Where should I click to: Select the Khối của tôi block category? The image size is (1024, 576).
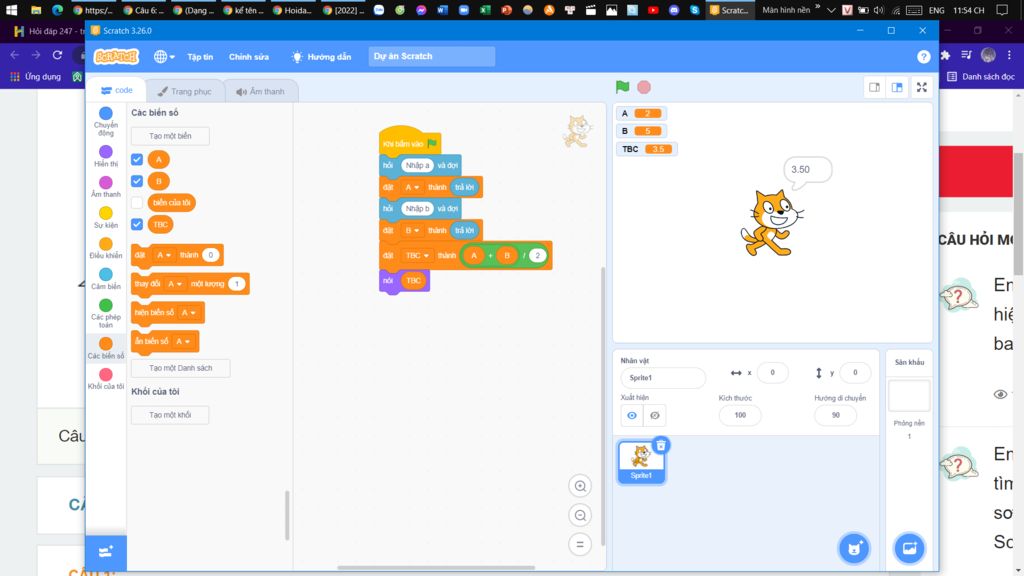click(106, 379)
